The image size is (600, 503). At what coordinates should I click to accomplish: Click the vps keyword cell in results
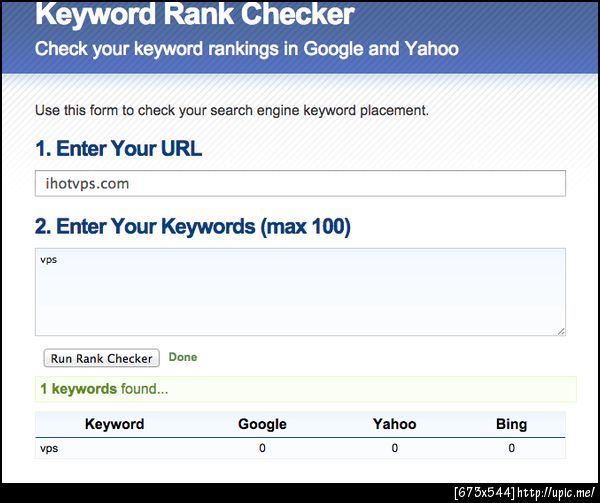tap(49, 448)
